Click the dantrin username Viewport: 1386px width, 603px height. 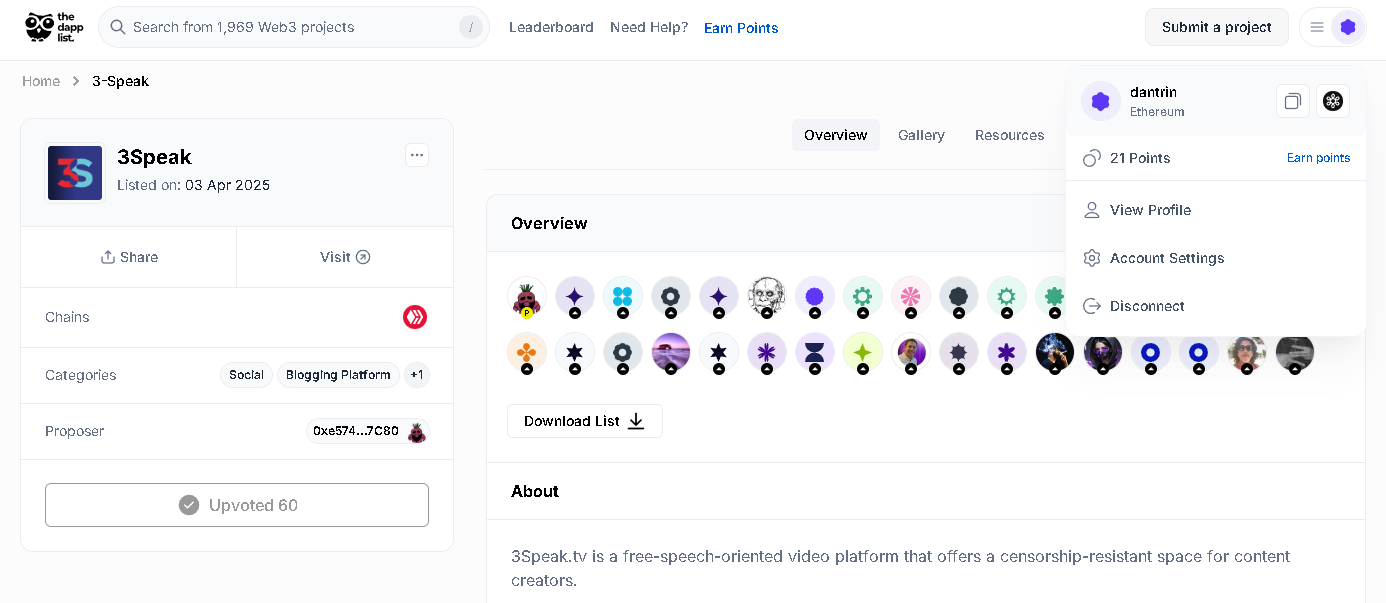click(1153, 92)
